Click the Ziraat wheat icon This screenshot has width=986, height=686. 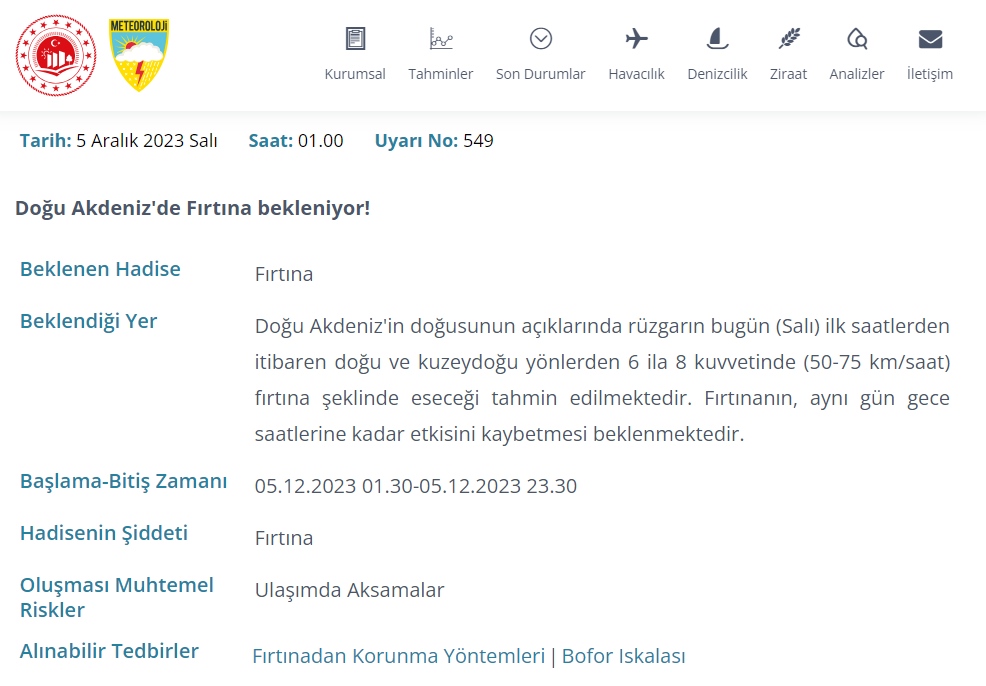tap(789, 39)
